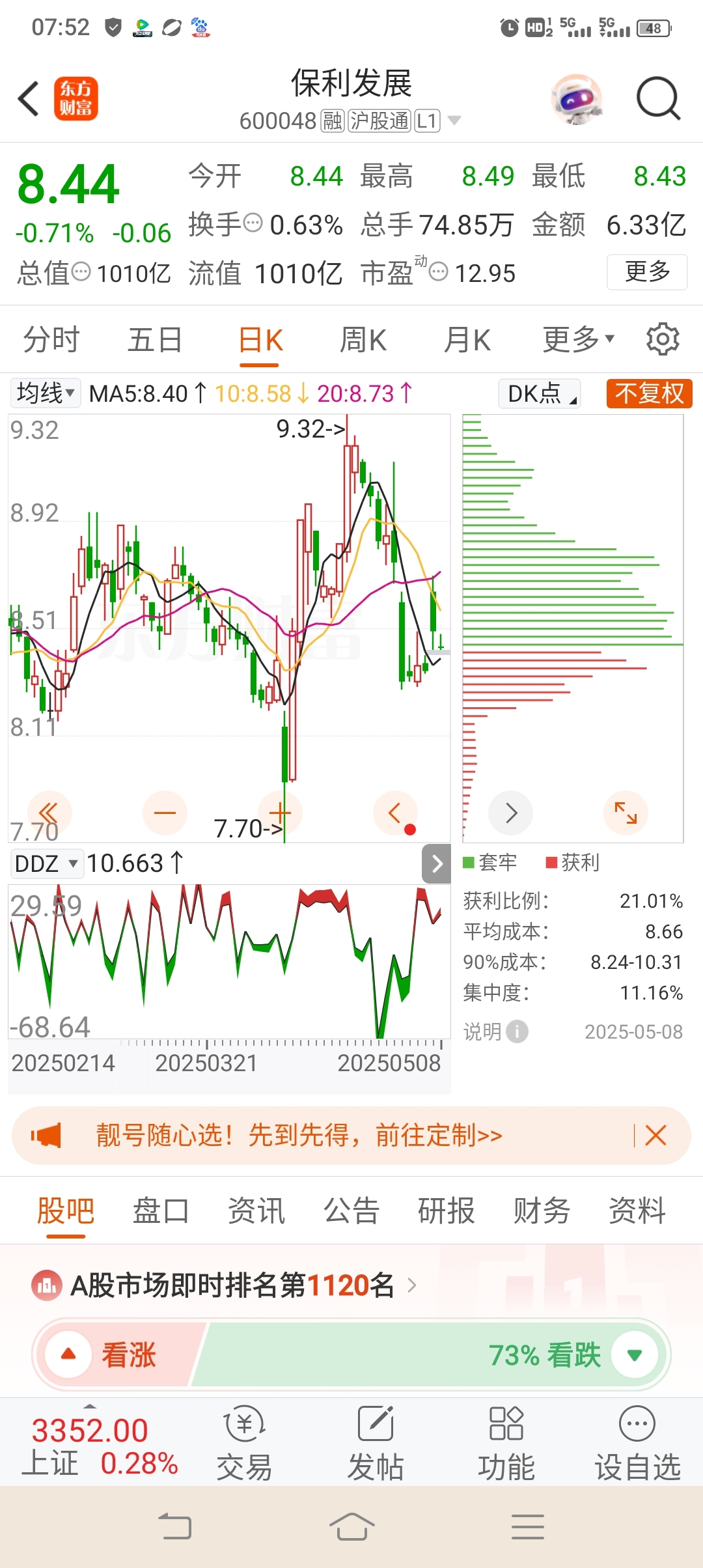Image resolution: width=703 pixels, height=1568 pixels.
Task: Open 资料 tab
Action: [637, 1211]
